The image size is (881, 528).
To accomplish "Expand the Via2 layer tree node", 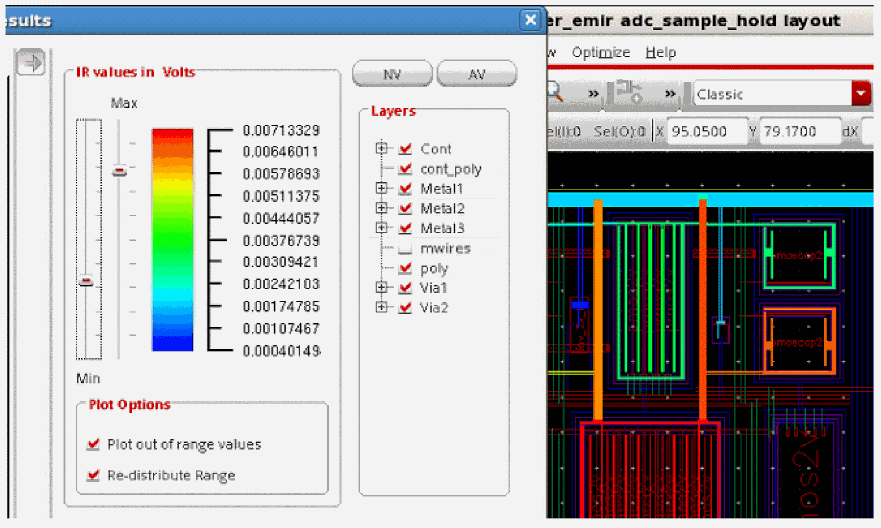I will click(381, 307).
